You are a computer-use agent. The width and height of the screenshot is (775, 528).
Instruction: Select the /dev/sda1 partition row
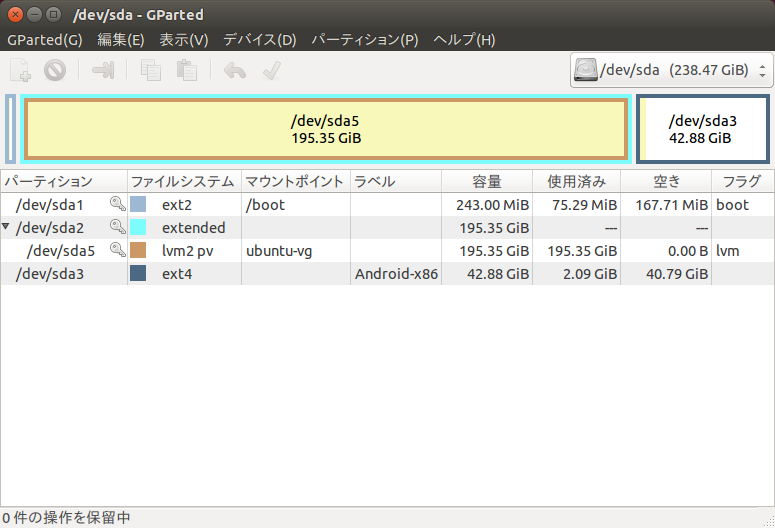coord(388,205)
